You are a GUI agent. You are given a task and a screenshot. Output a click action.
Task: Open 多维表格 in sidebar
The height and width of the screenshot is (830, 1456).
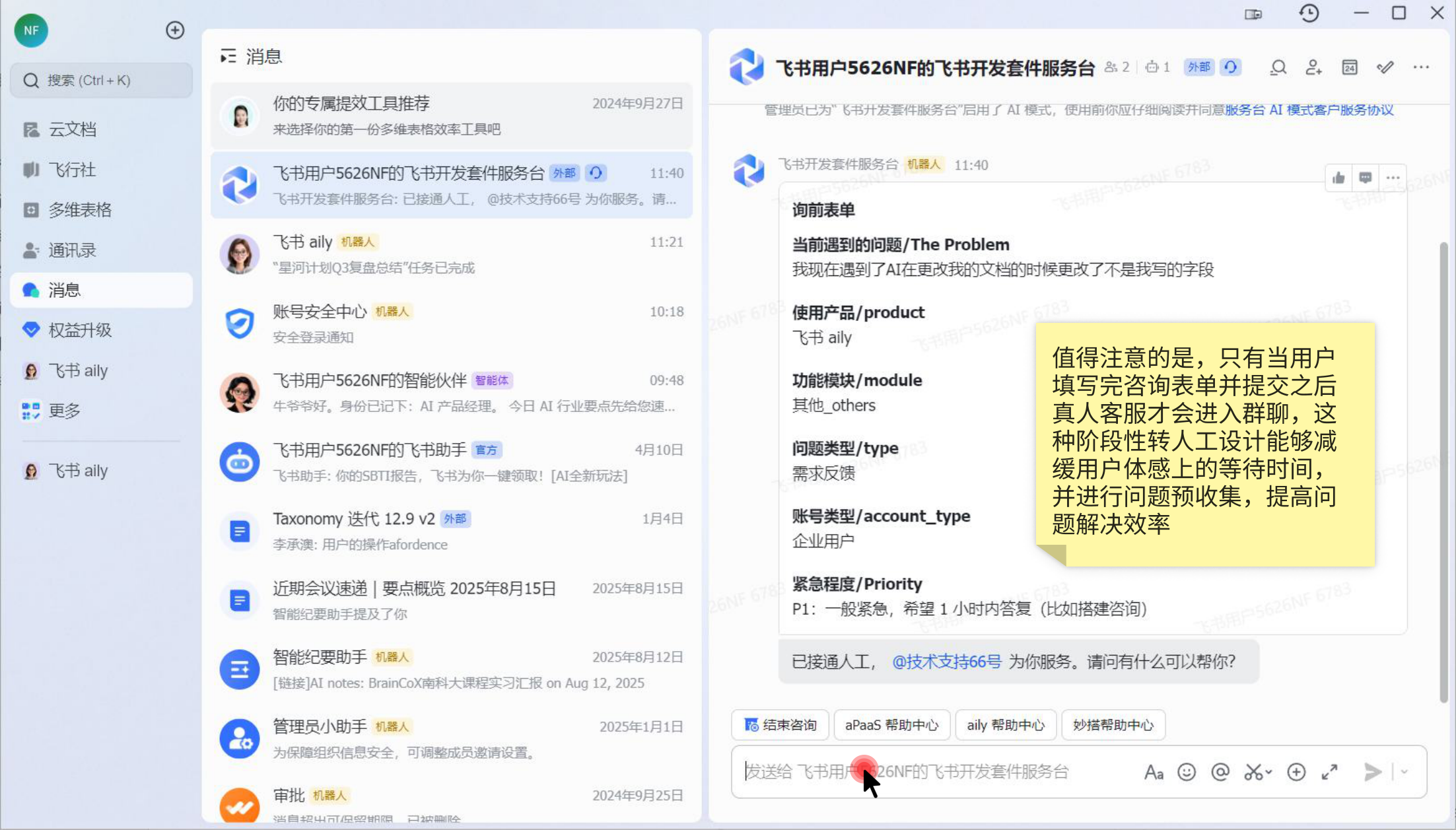[x=102, y=210]
